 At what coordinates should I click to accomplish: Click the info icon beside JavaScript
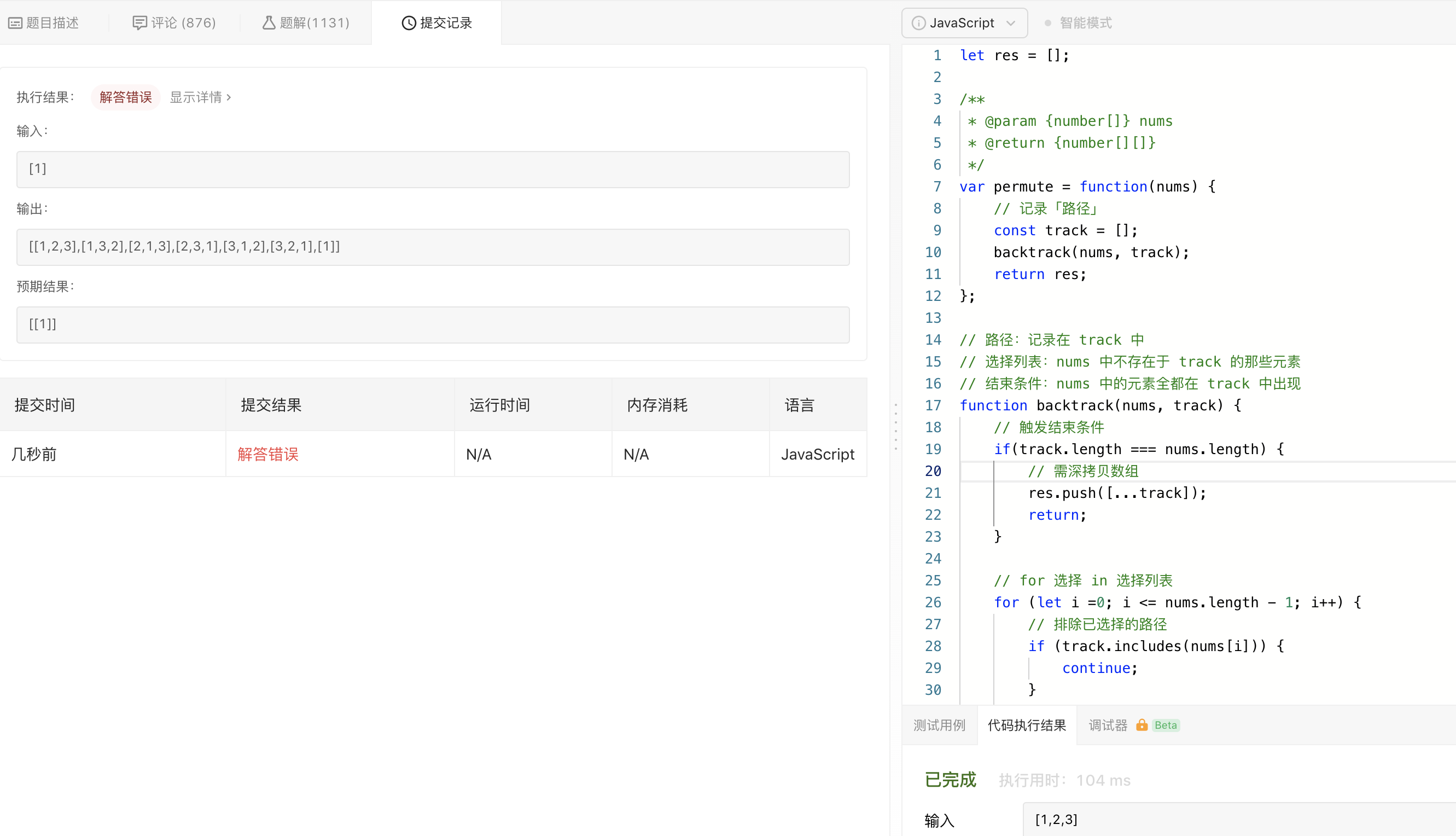point(918,23)
